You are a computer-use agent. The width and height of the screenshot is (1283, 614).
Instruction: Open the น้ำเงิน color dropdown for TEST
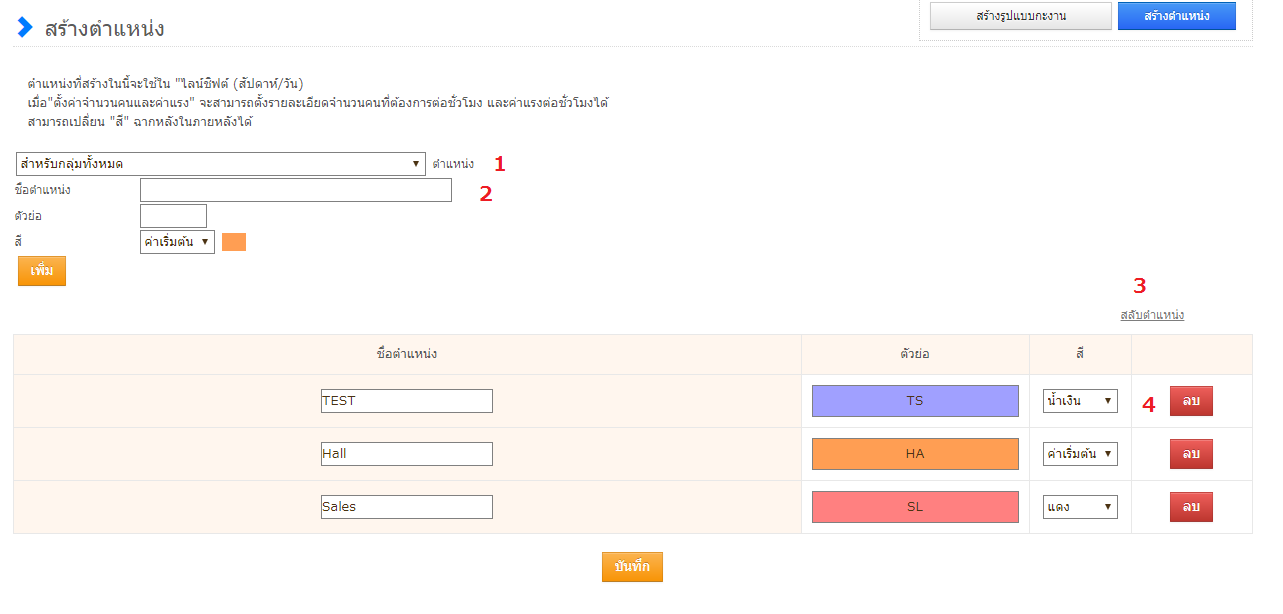point(1080,401)
